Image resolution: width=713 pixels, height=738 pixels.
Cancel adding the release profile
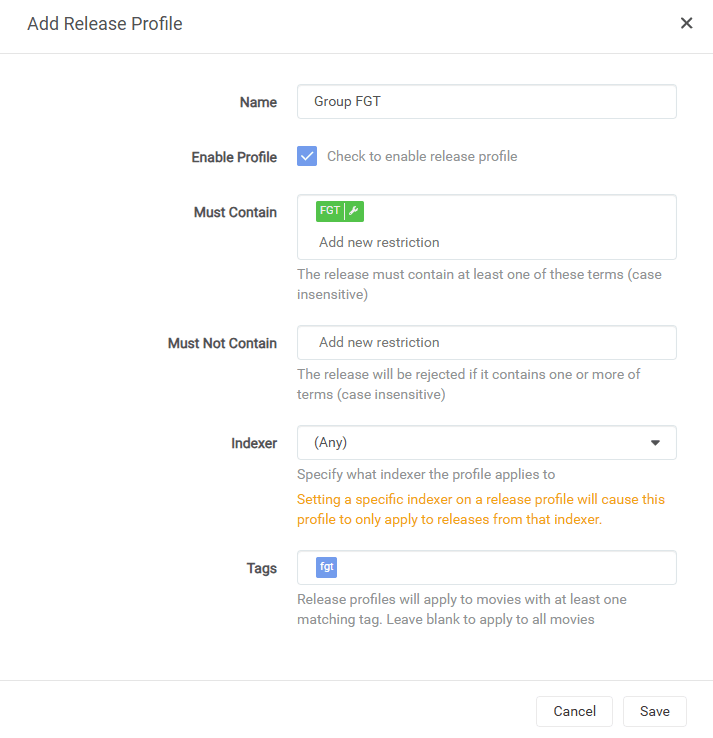pos(574,711)
